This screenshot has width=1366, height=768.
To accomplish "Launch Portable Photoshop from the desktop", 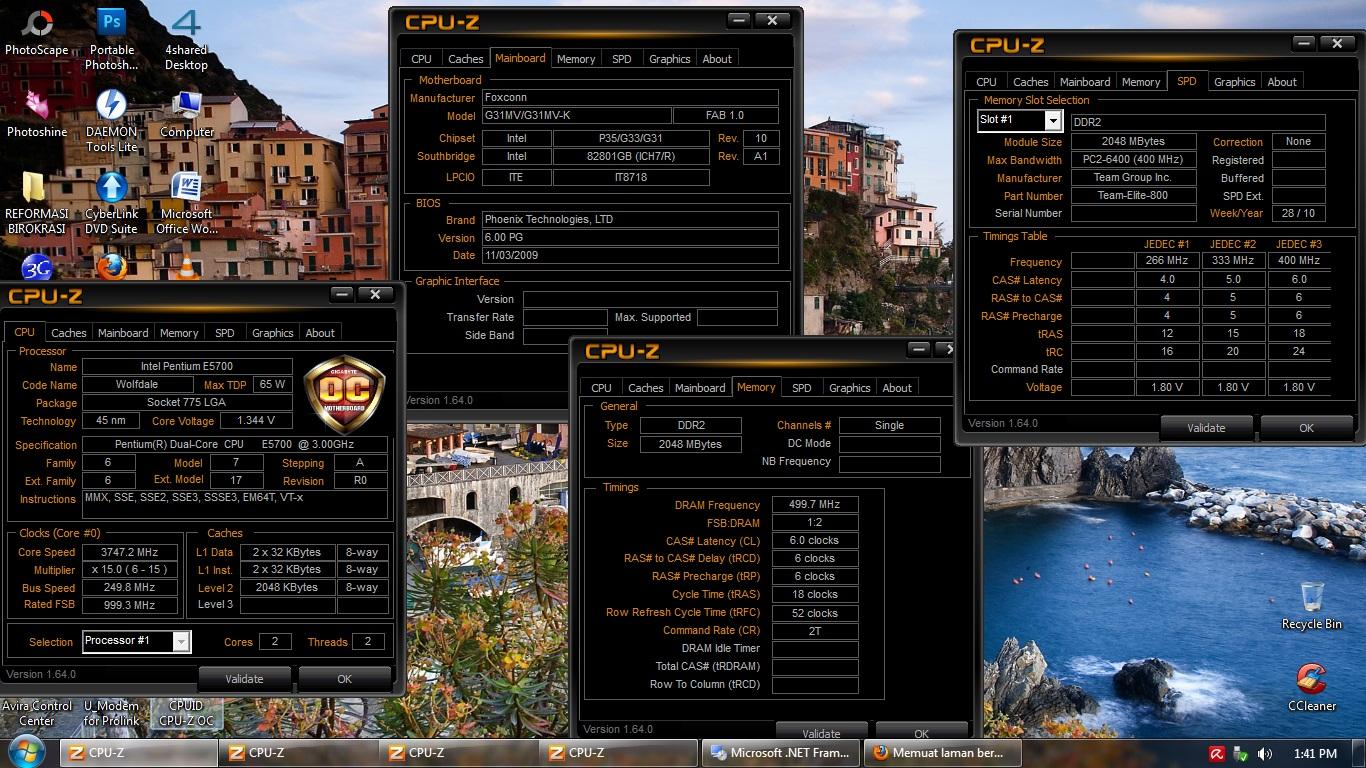I will 112,39.
